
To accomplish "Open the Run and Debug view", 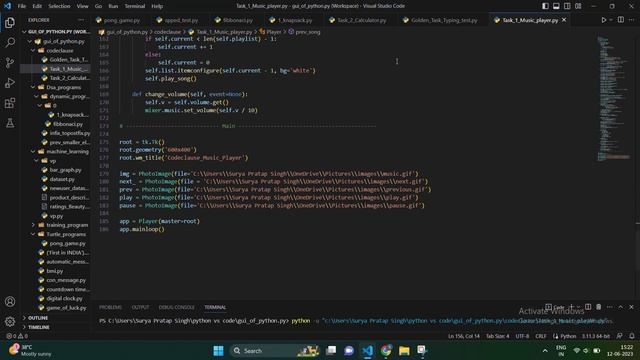I will tap(10, 83).
